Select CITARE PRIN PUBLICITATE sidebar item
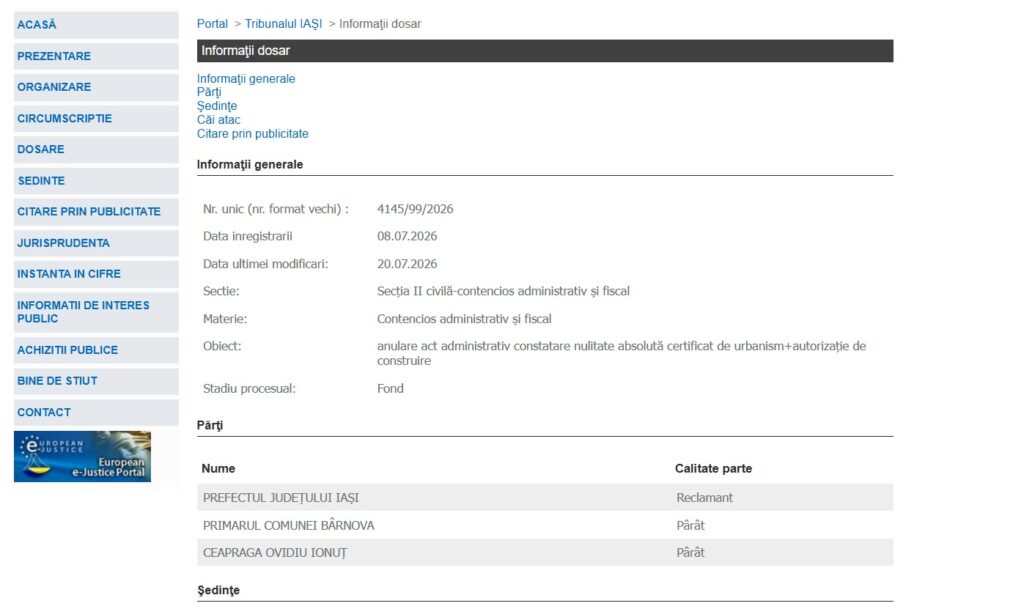 coord(96,212)
